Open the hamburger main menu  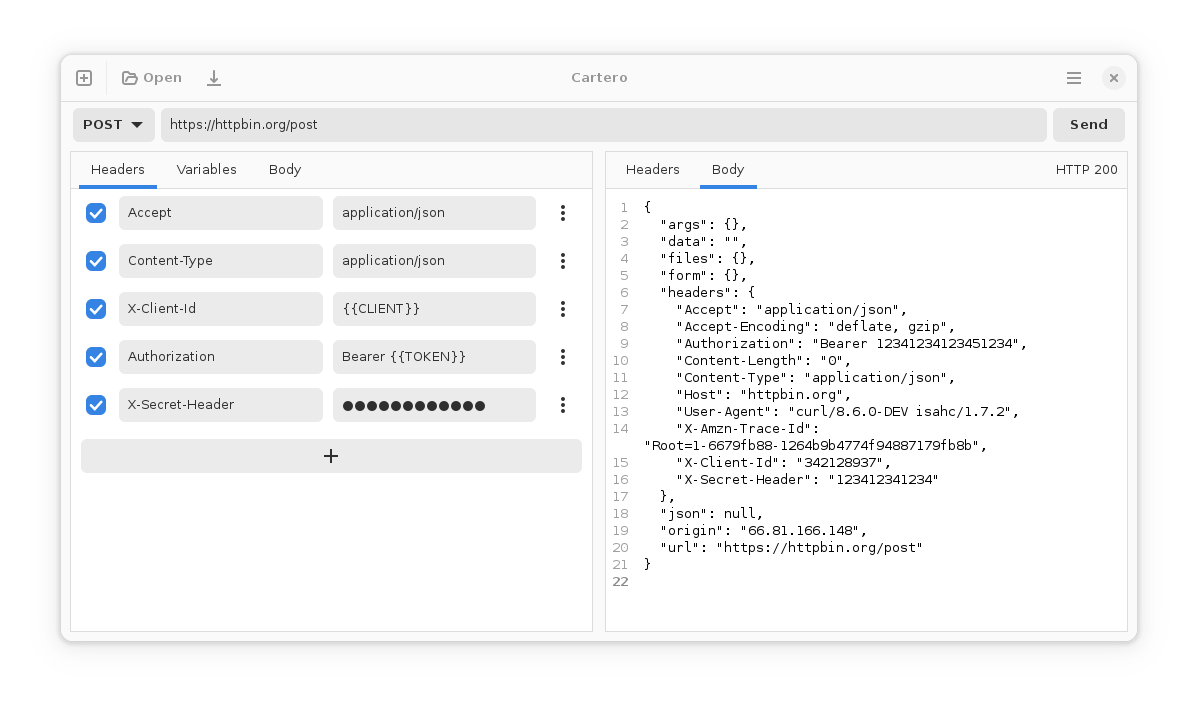click(1073, 78)
